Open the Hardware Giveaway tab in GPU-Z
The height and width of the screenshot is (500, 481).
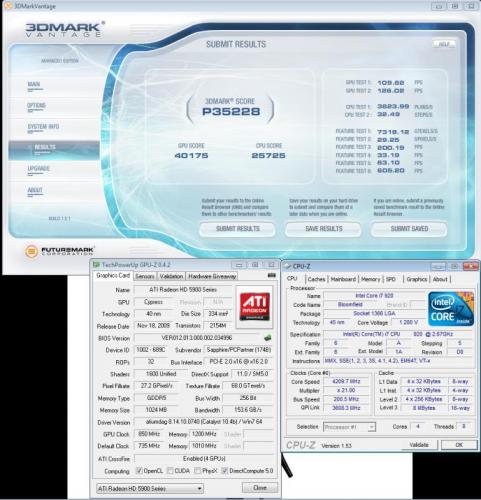point(212,276)
